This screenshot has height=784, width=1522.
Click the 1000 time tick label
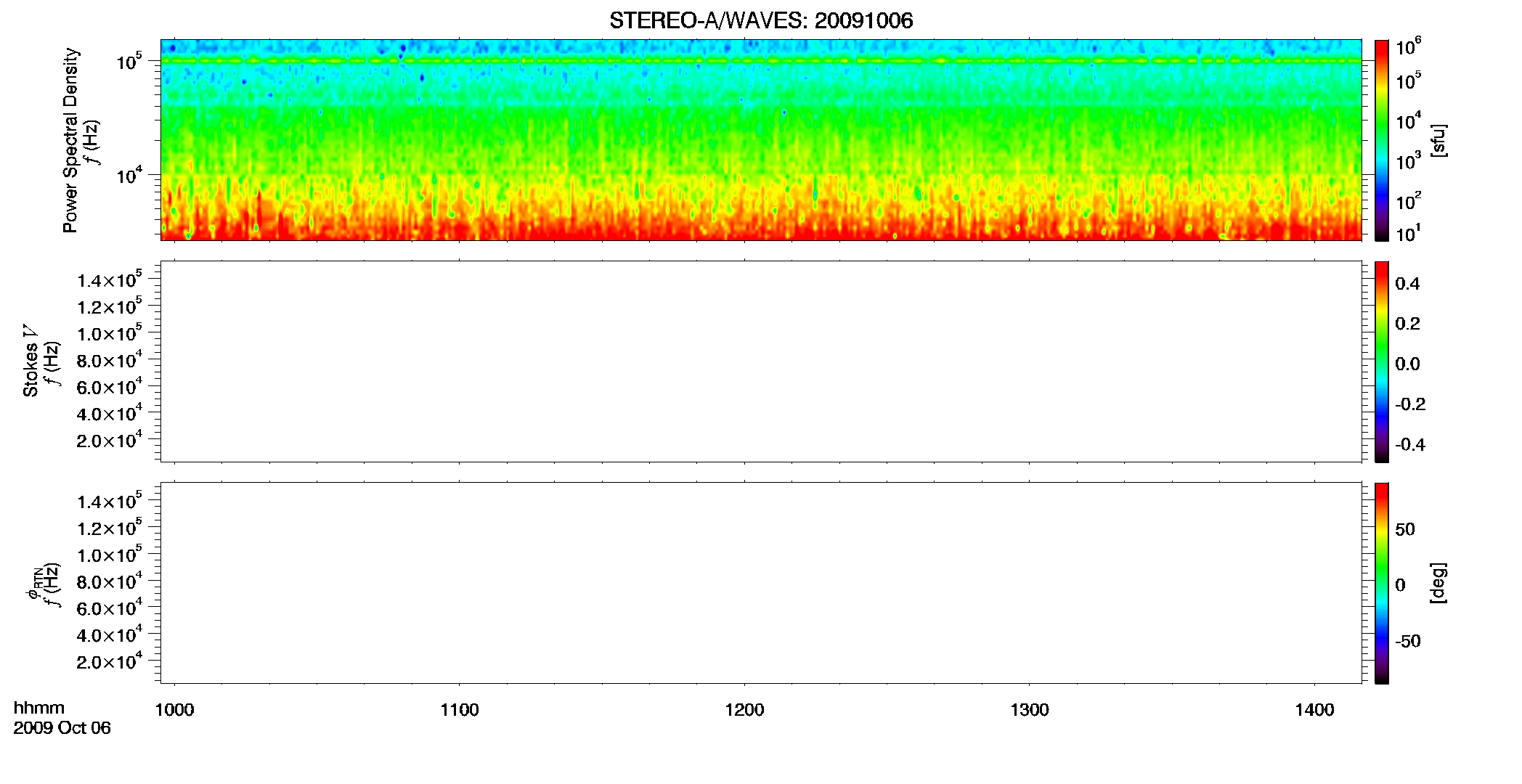tap(175, 710)
